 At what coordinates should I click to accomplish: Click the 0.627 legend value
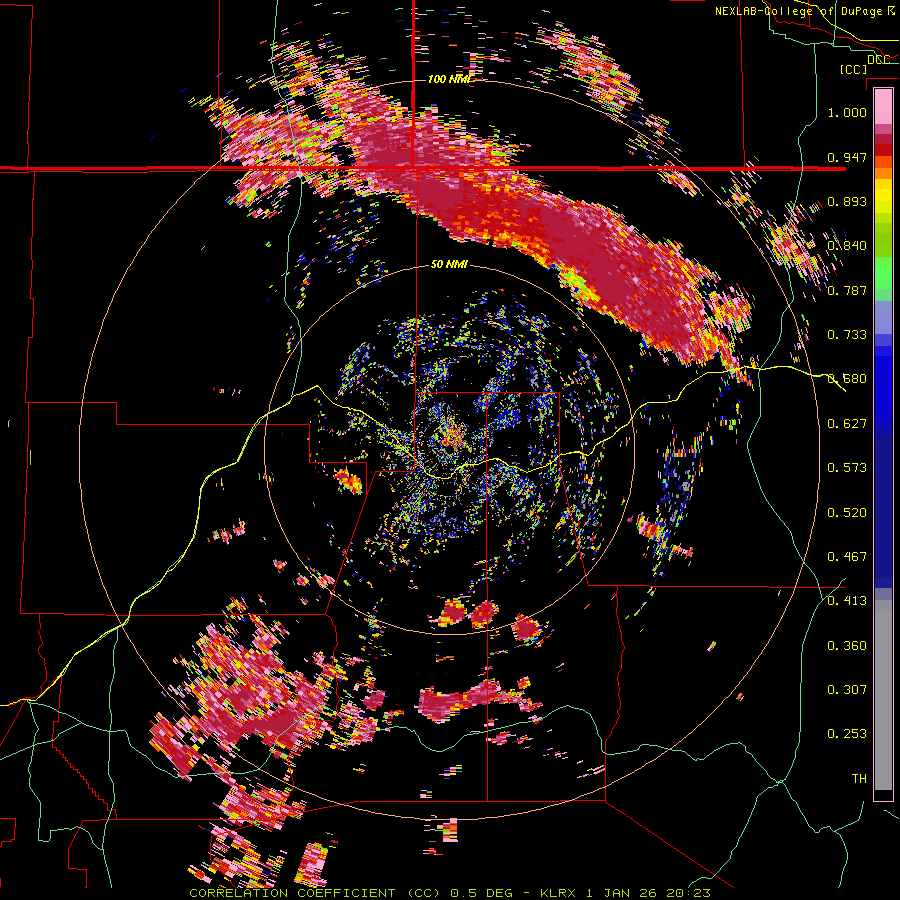click(847, 423)
